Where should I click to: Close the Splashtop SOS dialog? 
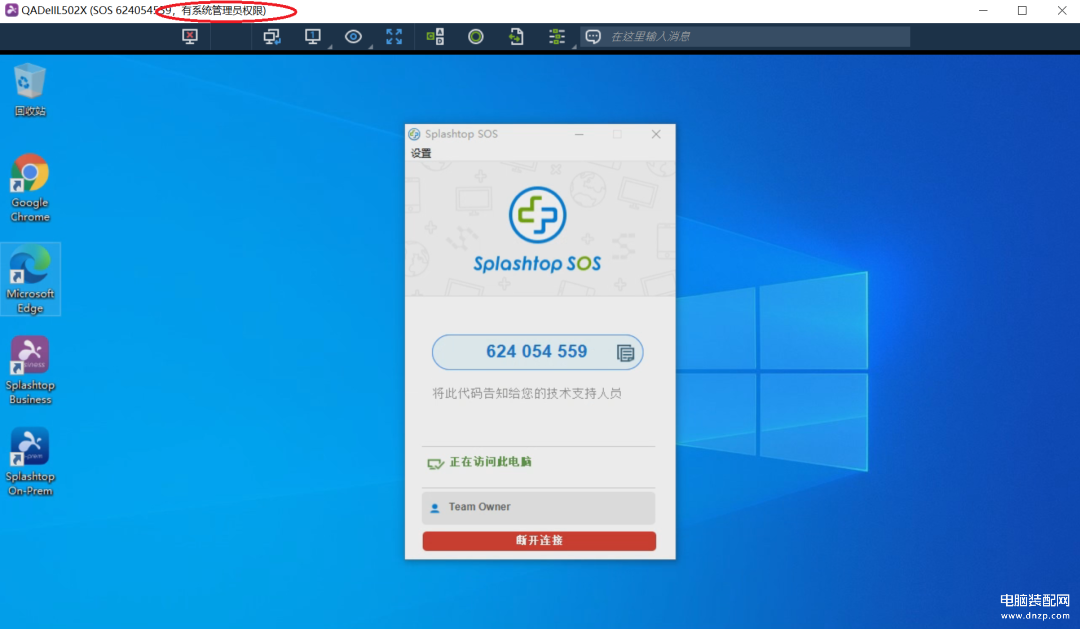tap(656, 134)
